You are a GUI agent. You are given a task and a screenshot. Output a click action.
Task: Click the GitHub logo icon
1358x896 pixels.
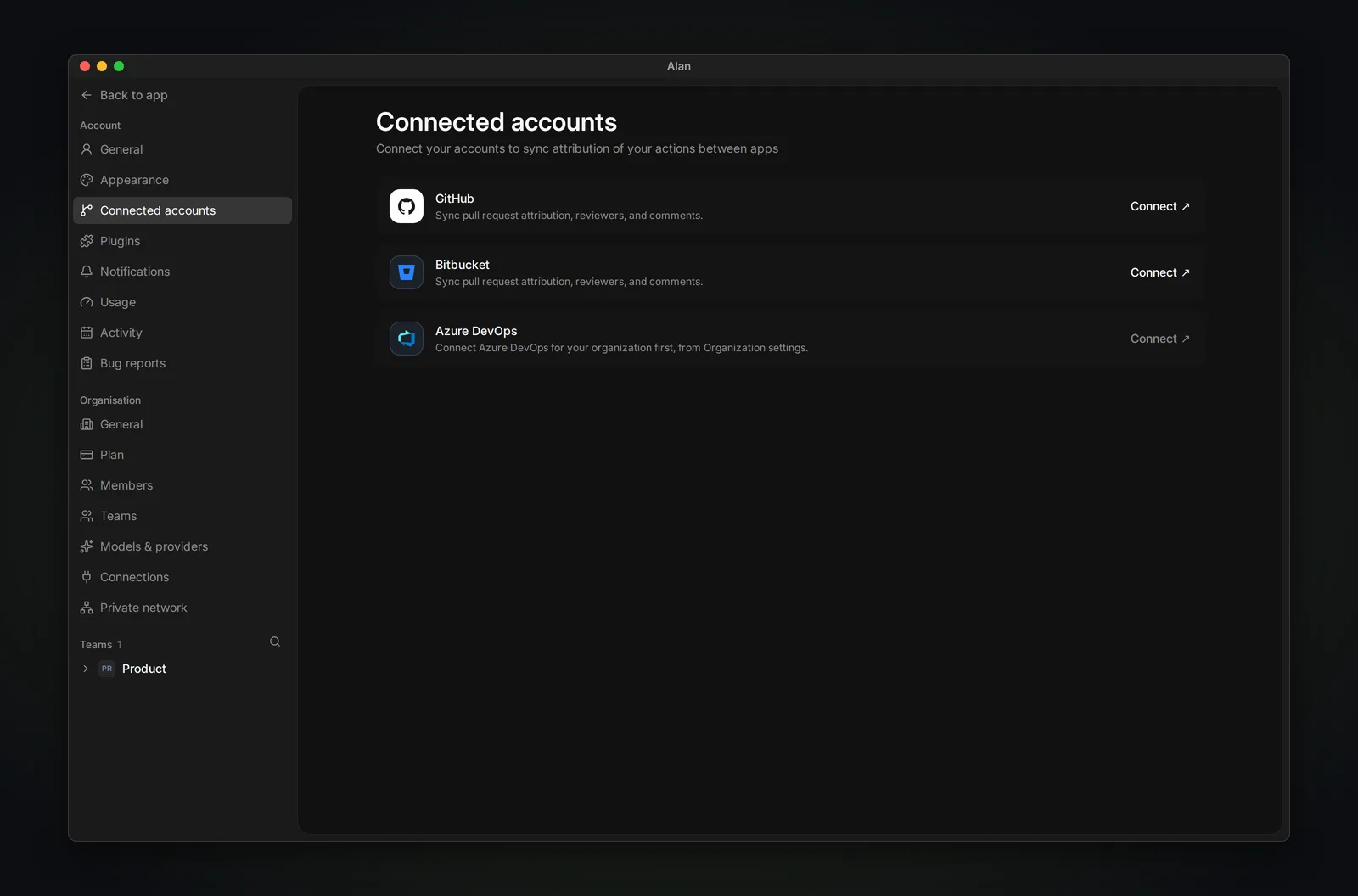click(x=407, y=206)
